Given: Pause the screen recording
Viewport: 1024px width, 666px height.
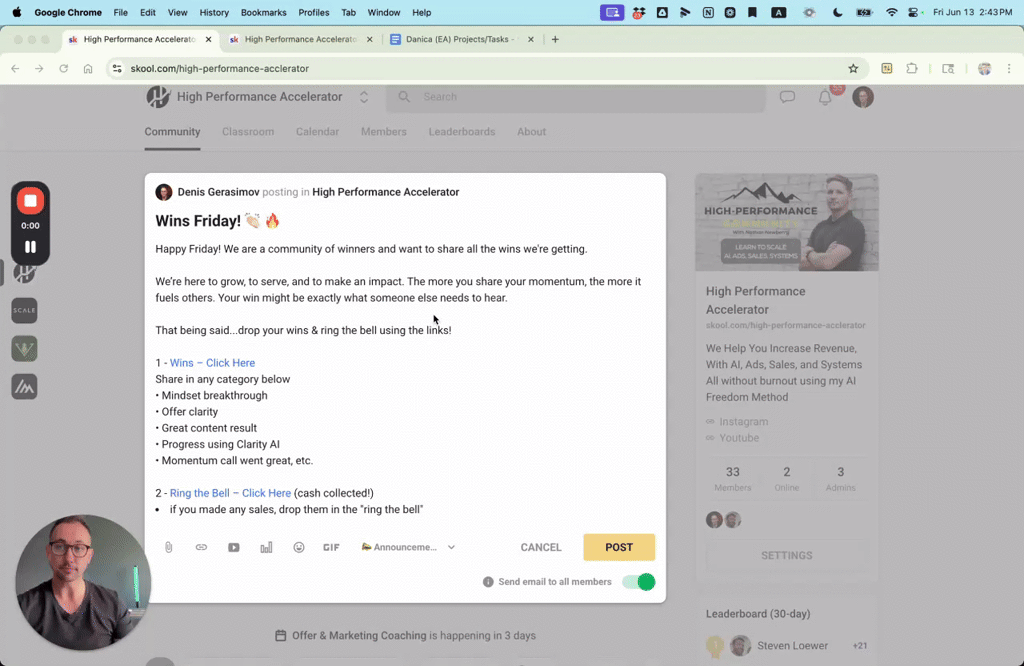Looking at the screenshot, I should coord(30,247).
